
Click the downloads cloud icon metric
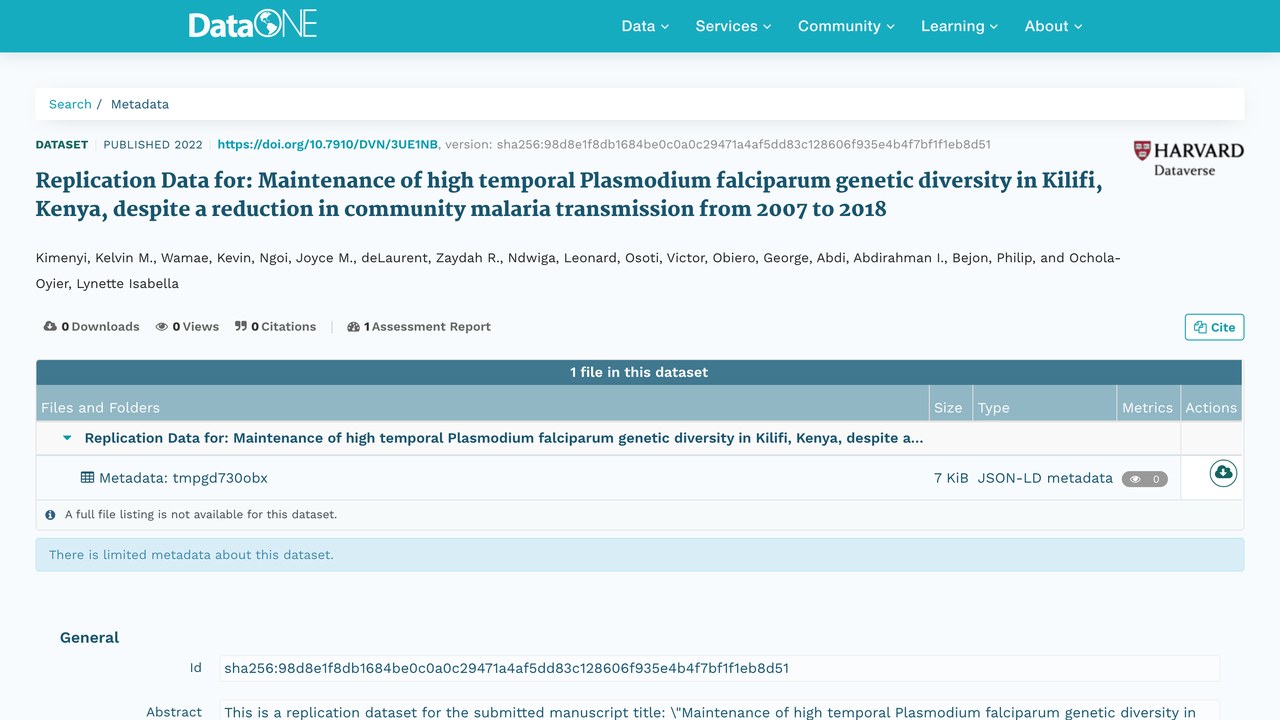tap(50, 327)
